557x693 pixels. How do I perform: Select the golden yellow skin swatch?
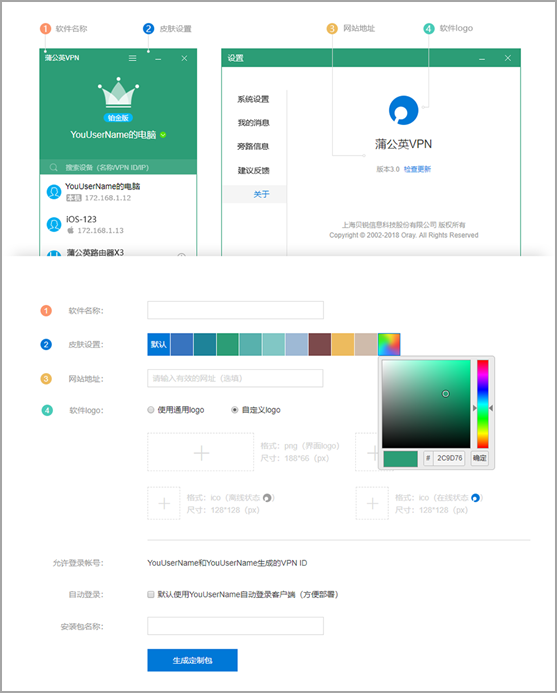coord(343,344)
